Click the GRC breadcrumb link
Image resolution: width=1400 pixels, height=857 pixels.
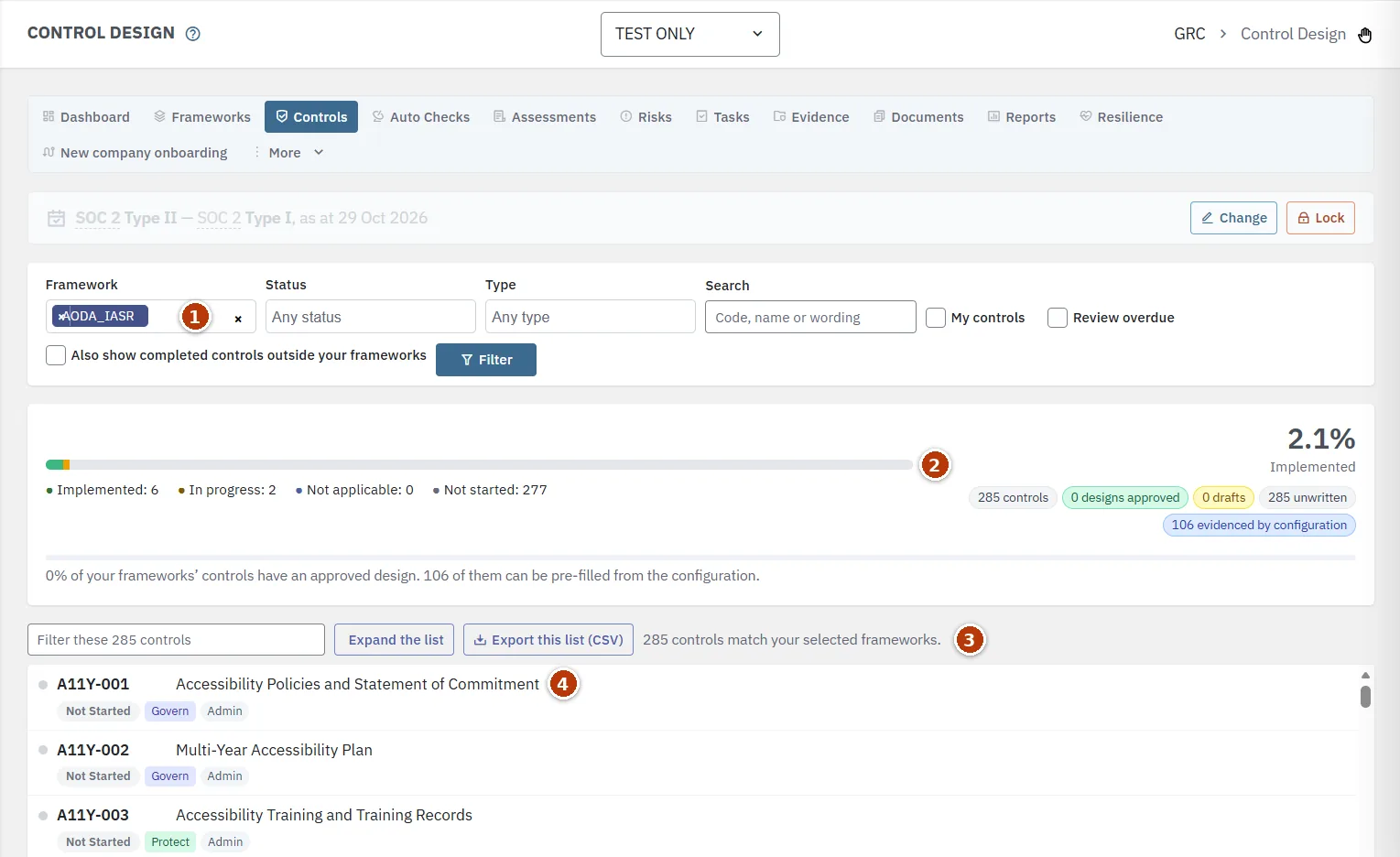tap(1189, 34)
